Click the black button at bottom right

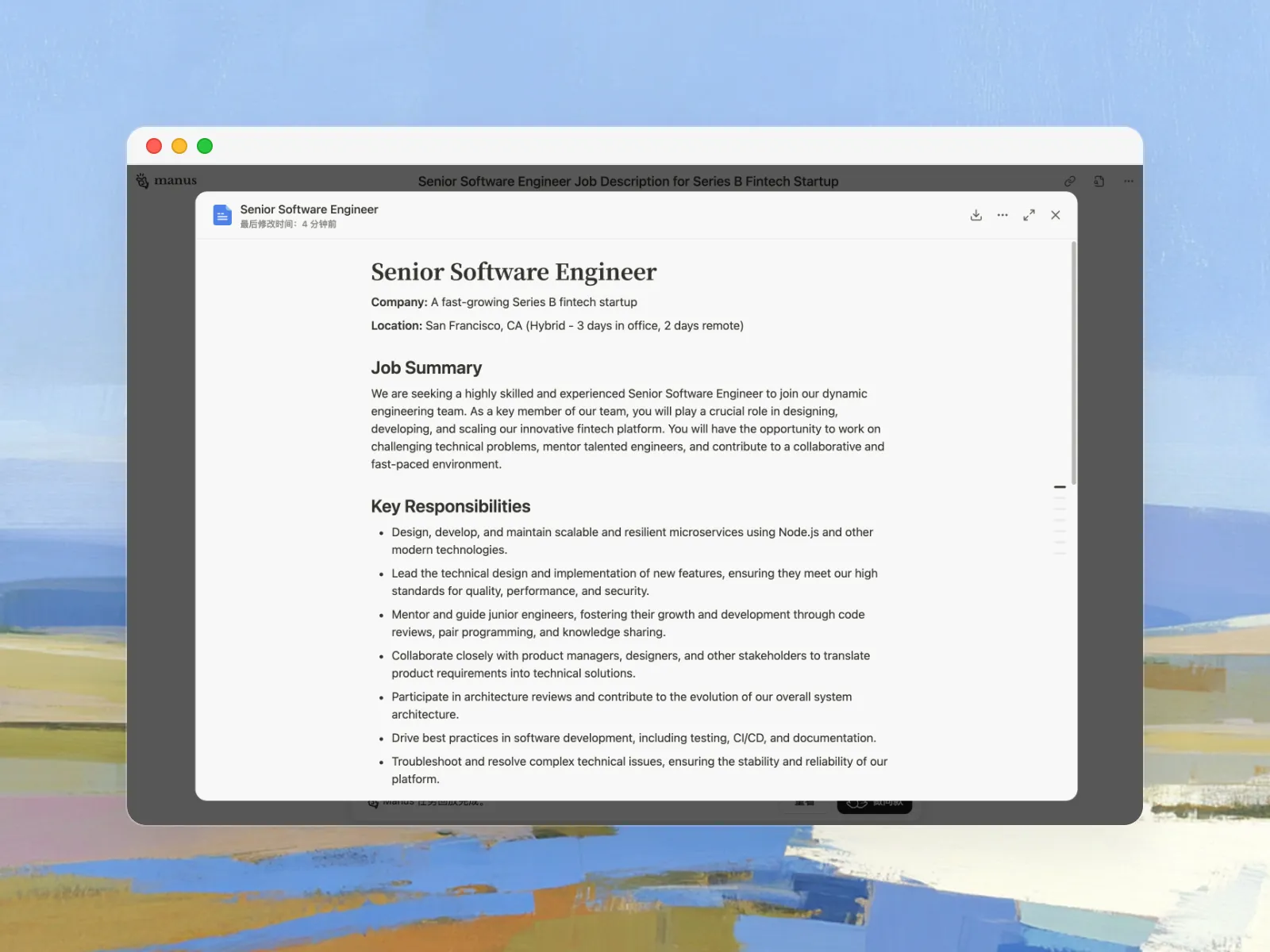coord(874,805)
